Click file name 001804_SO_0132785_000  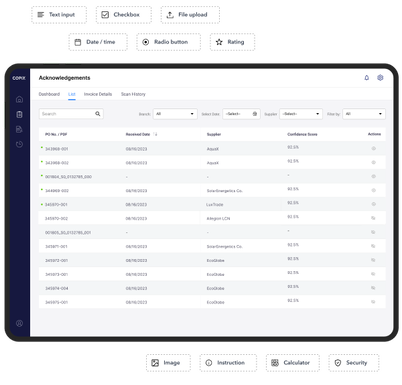pyautogui.click(x=68, y=177)
